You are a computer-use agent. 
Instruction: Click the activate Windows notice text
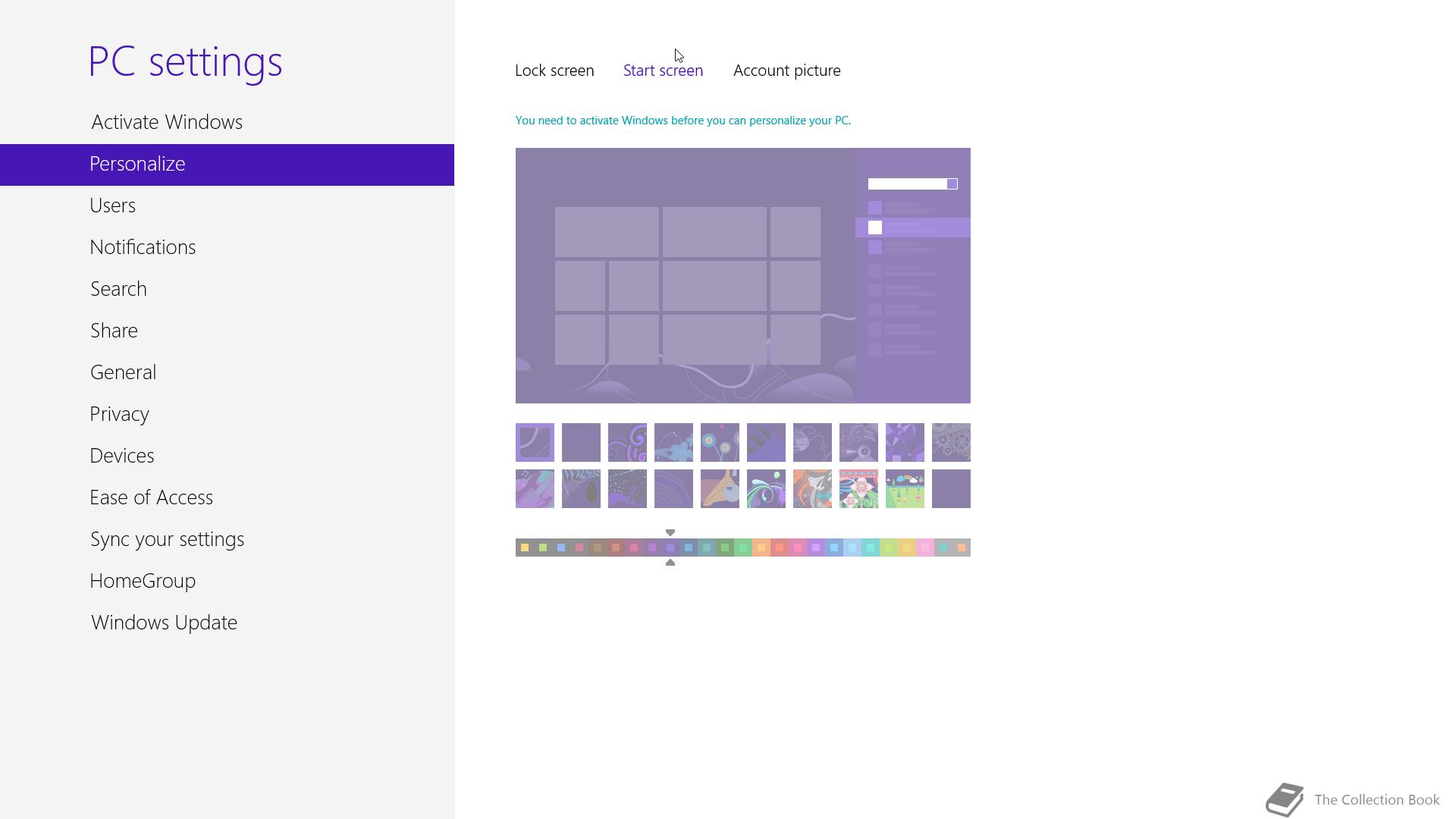tap(682, 121)
